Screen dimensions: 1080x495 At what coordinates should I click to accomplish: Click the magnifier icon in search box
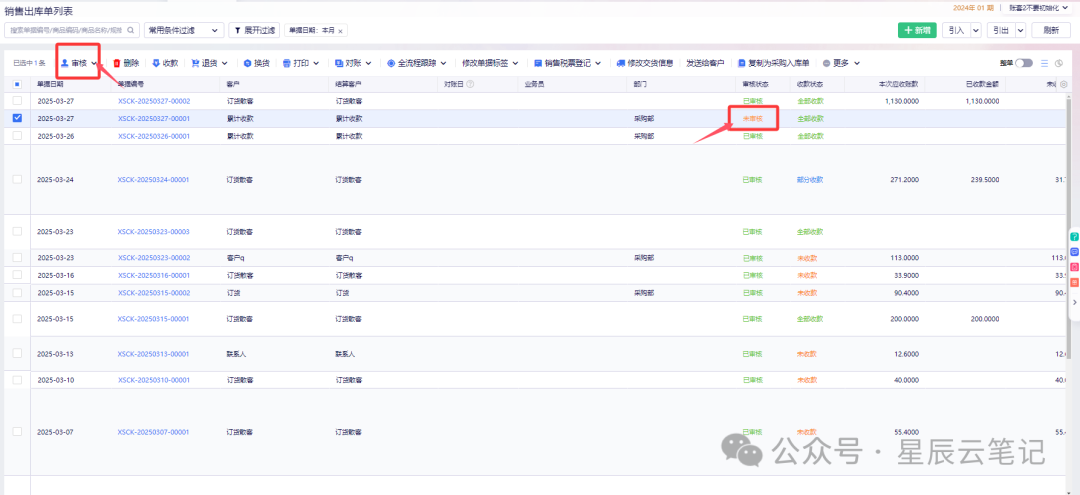[131, 30]
